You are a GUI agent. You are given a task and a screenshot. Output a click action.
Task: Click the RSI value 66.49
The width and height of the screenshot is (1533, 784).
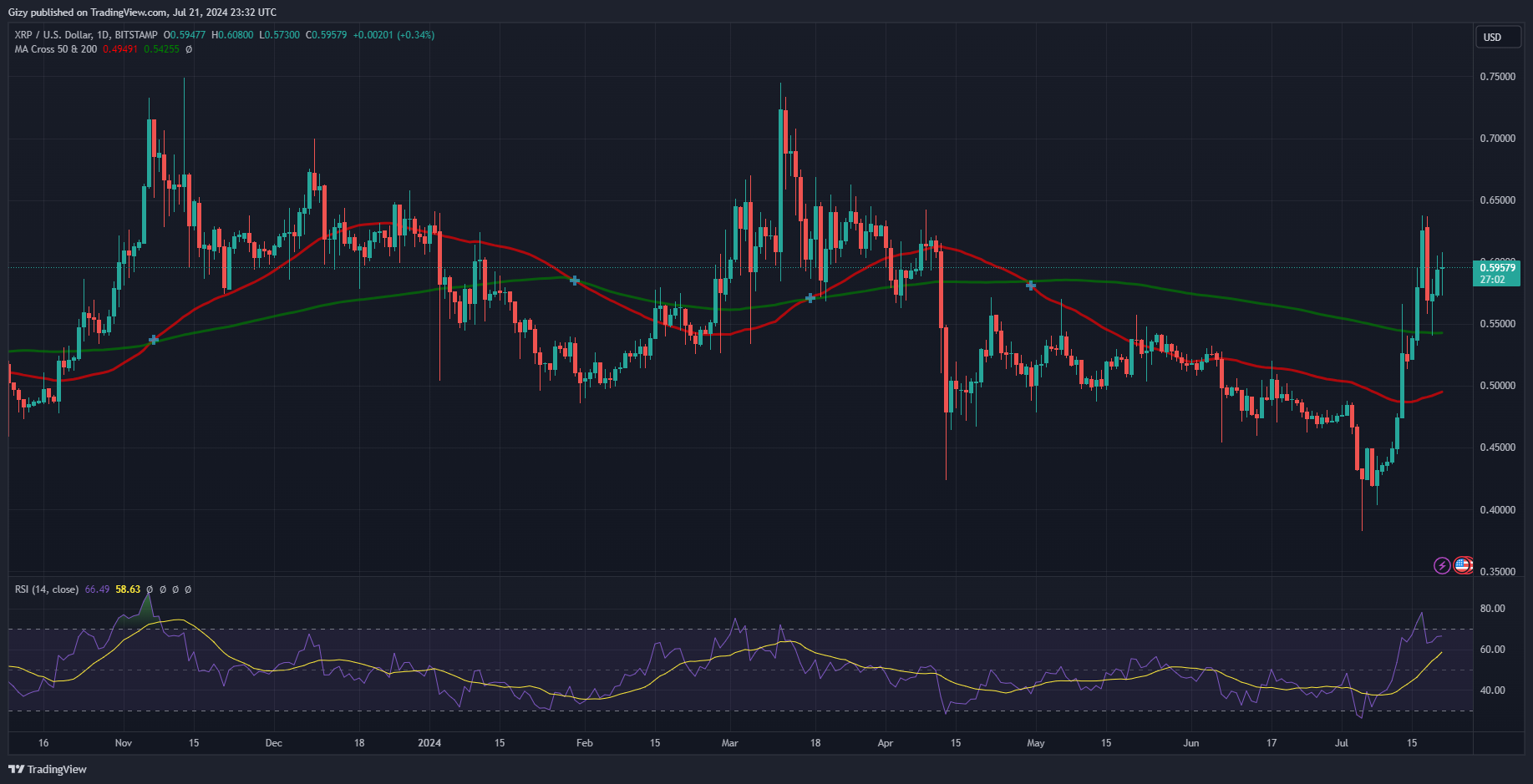[97, 589]
